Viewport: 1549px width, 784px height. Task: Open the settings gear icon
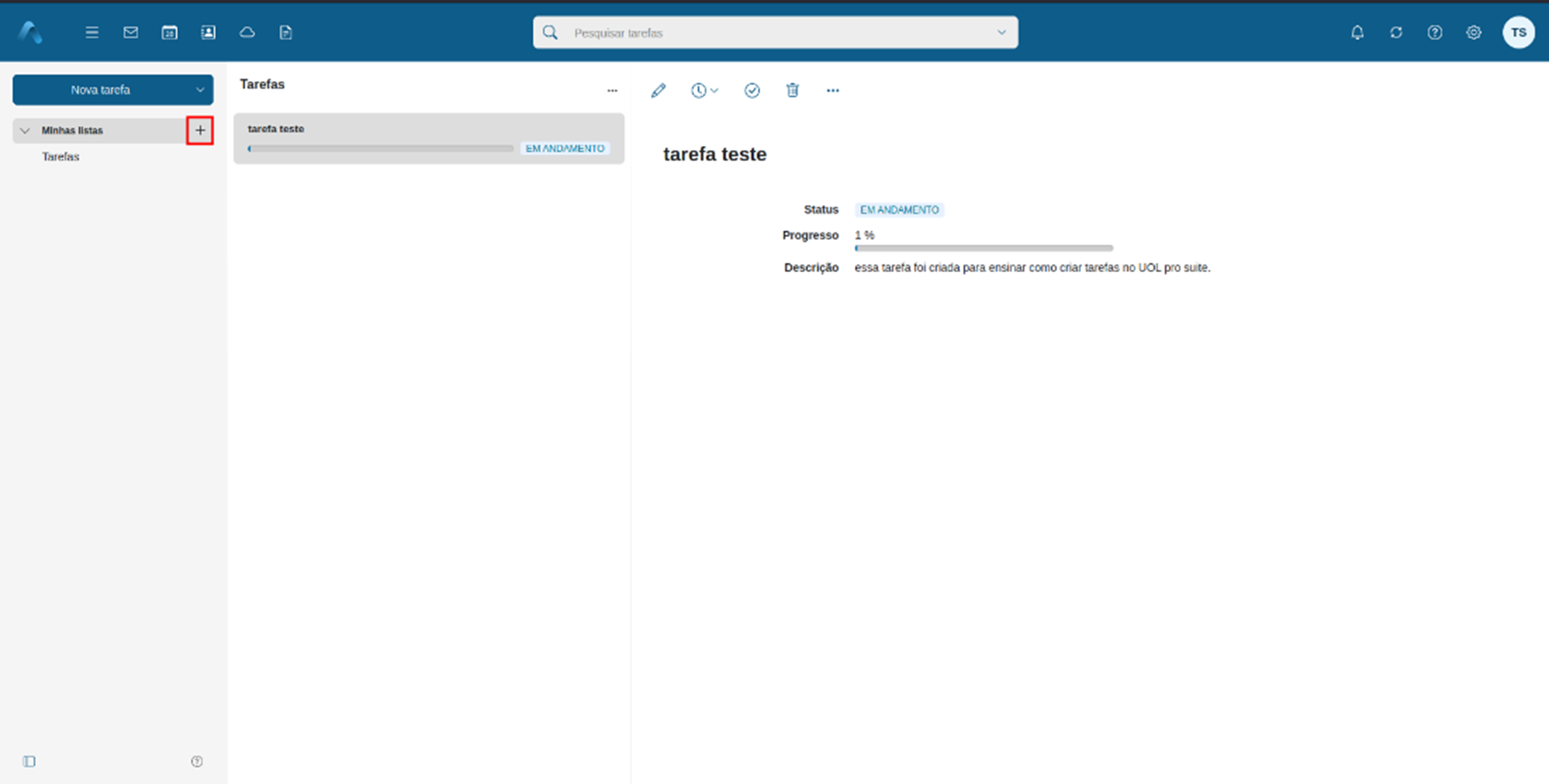pyautogui.click(x=1474, y=32)
